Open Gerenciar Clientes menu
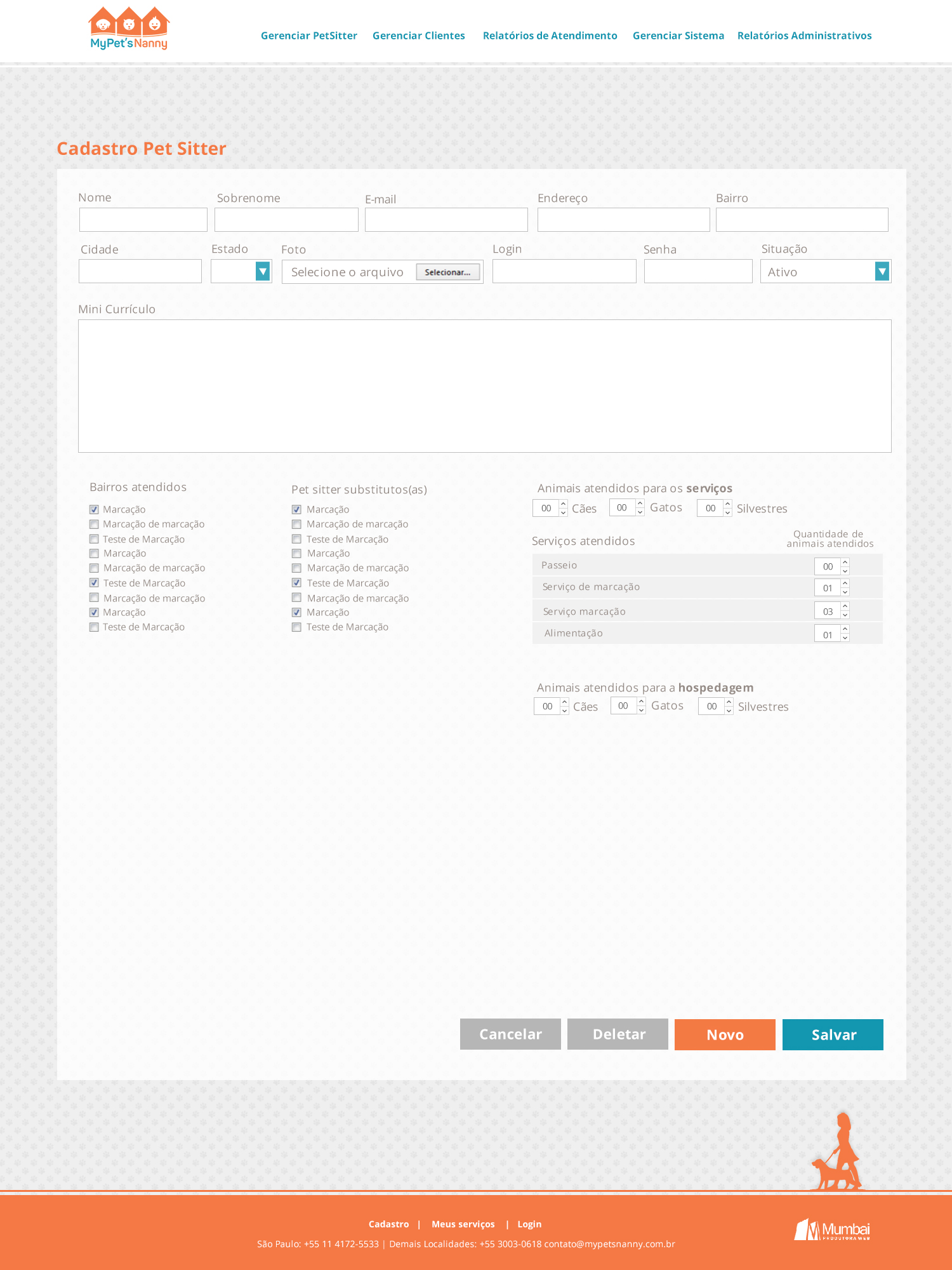This screenshot has height=1270, width=952. coord(418,36)
